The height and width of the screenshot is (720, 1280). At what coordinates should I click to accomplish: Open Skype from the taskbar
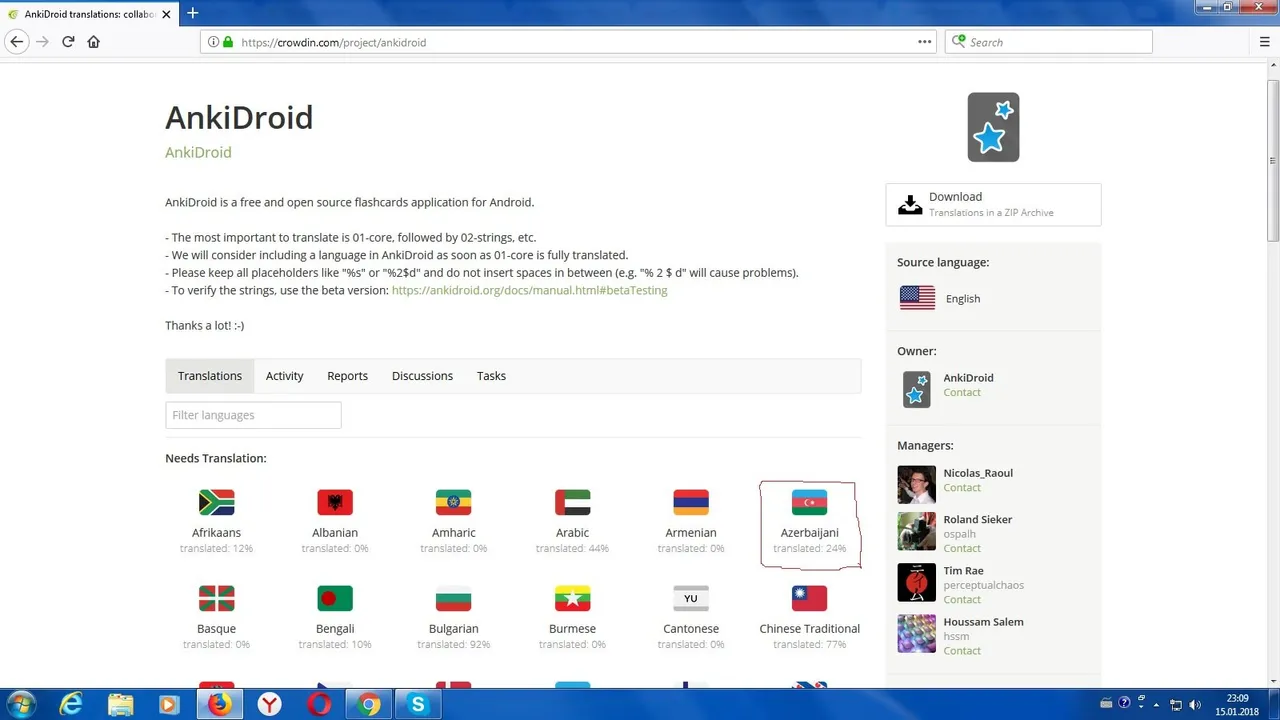tap(418, 704)
